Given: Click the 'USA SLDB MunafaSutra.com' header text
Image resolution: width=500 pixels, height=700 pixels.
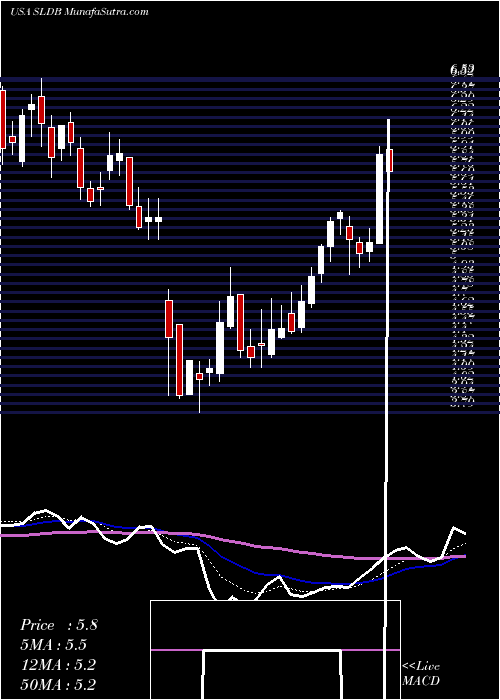Looking at the screenshot, I should click(x=79, y=12).
